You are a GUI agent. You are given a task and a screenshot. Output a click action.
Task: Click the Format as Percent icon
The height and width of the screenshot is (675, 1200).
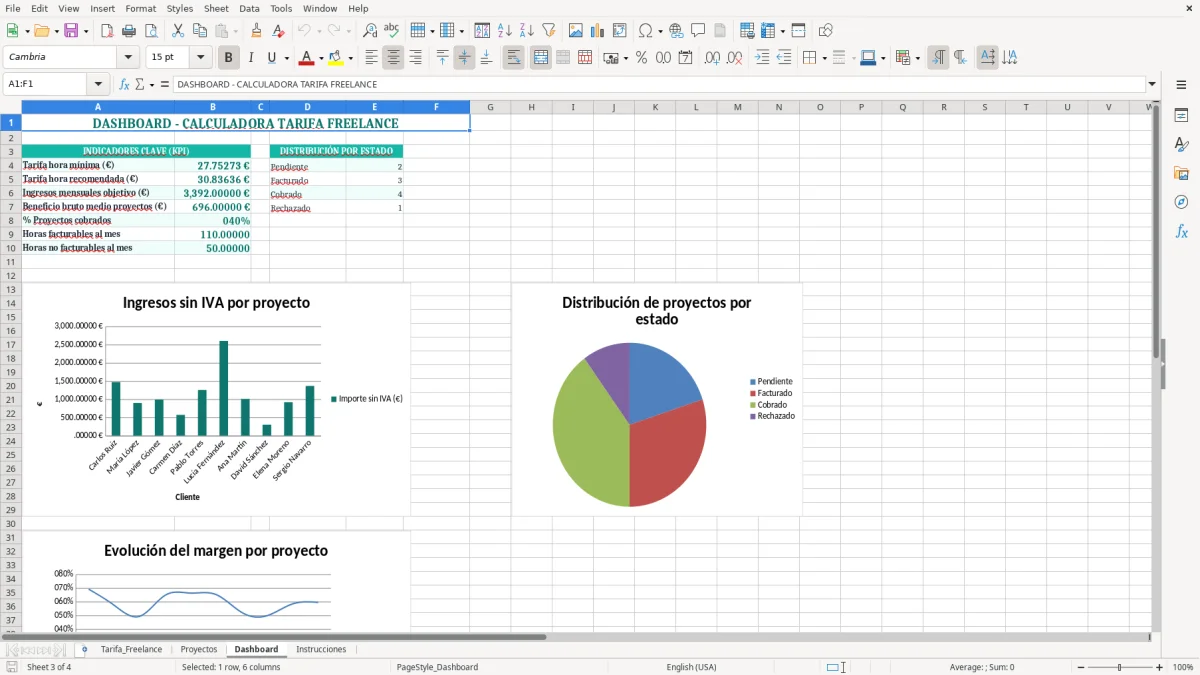641,58
